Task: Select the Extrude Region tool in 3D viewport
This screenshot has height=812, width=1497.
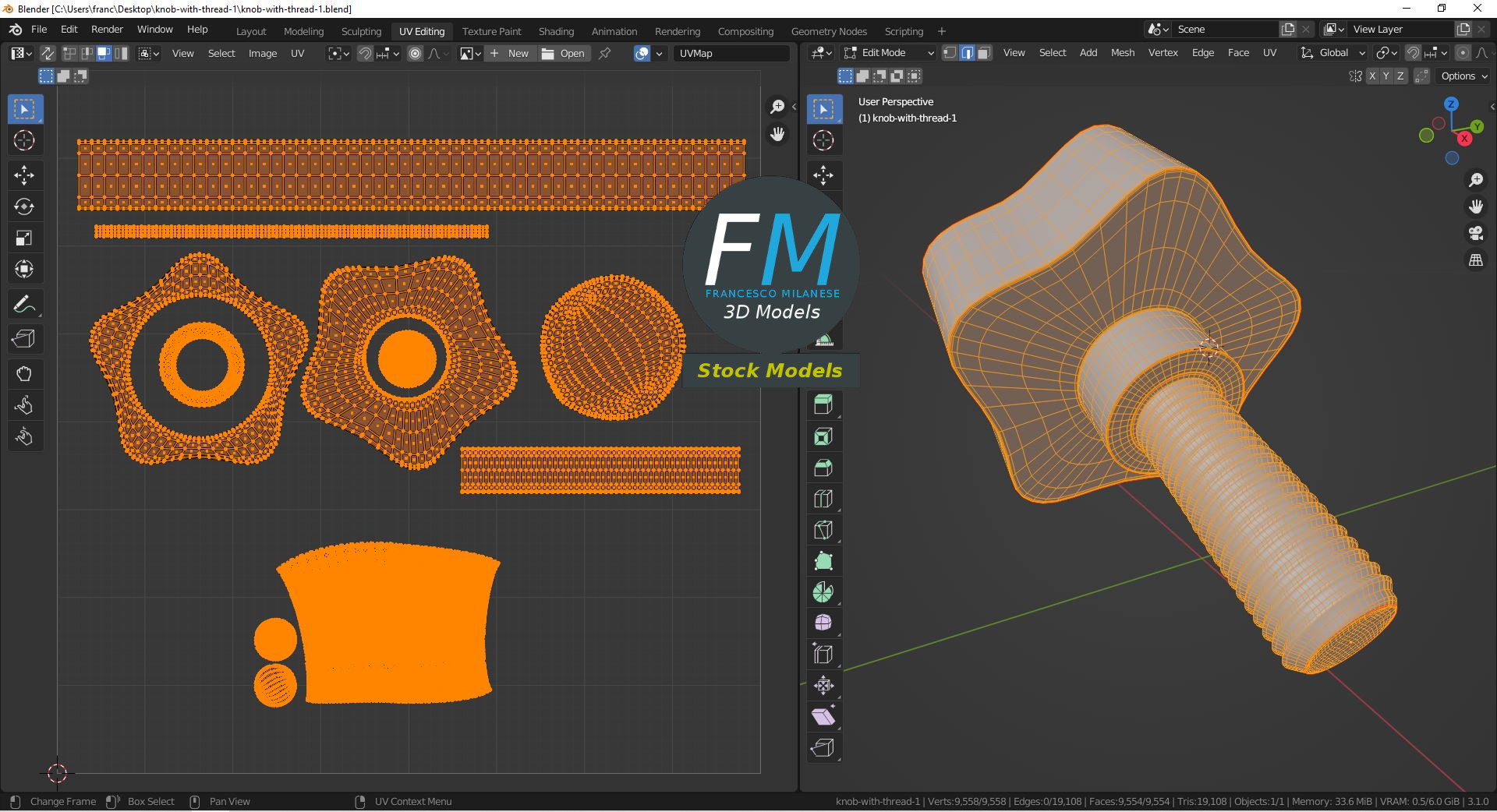Action: tap(823, 405)
